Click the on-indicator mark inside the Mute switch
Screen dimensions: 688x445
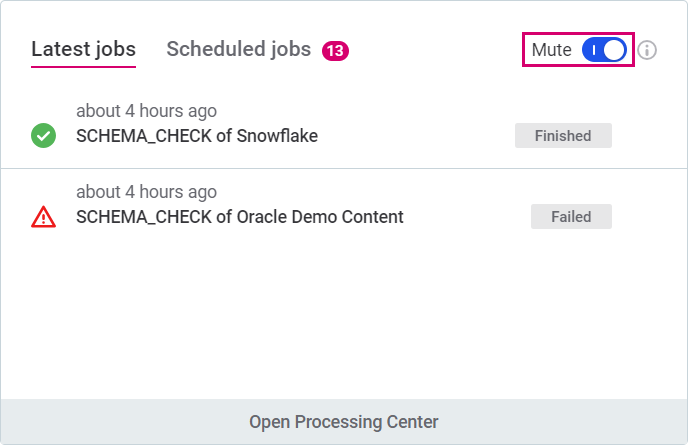point(594,50)
